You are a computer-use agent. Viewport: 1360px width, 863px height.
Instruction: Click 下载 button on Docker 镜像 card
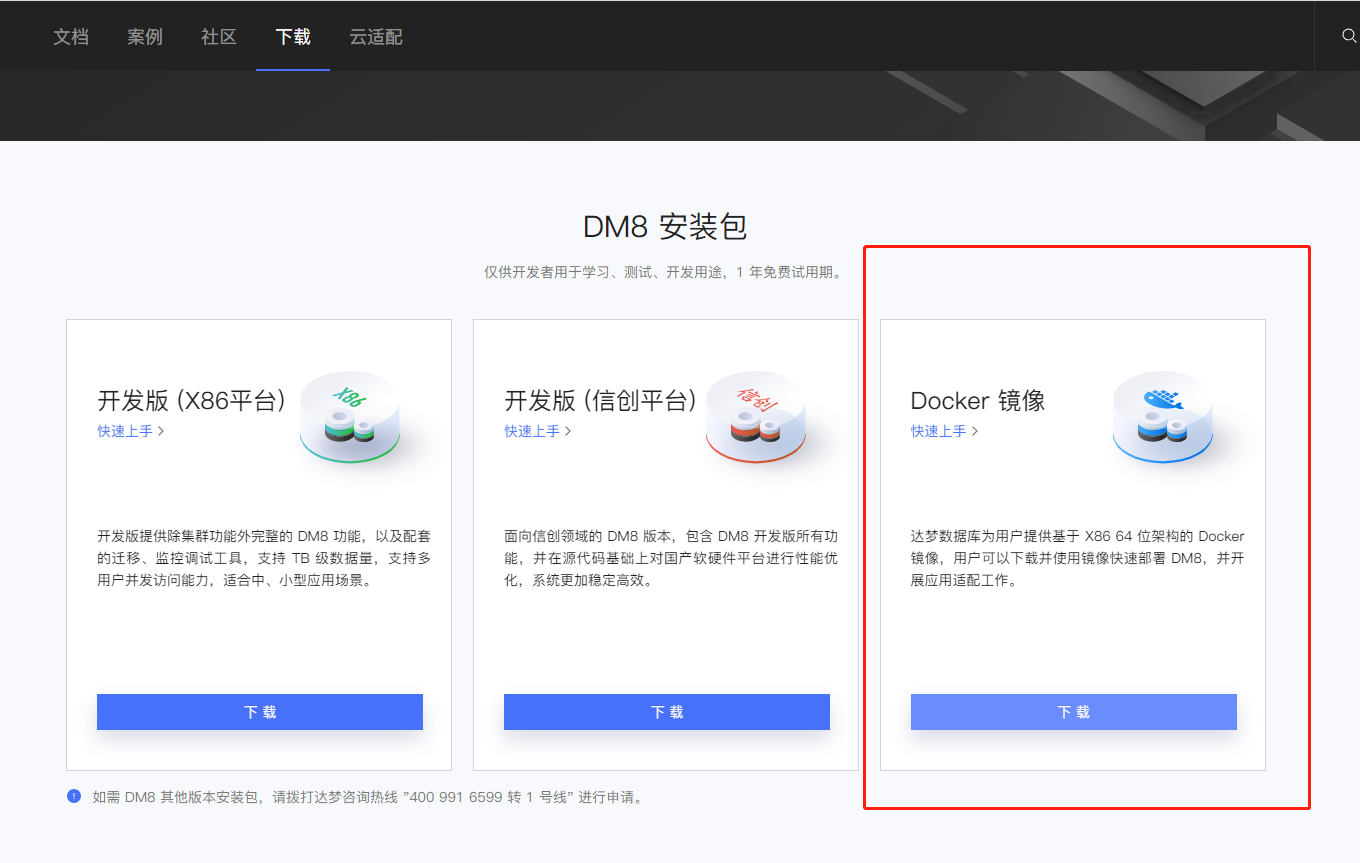pyautogui.click(x=1073, y=711)
